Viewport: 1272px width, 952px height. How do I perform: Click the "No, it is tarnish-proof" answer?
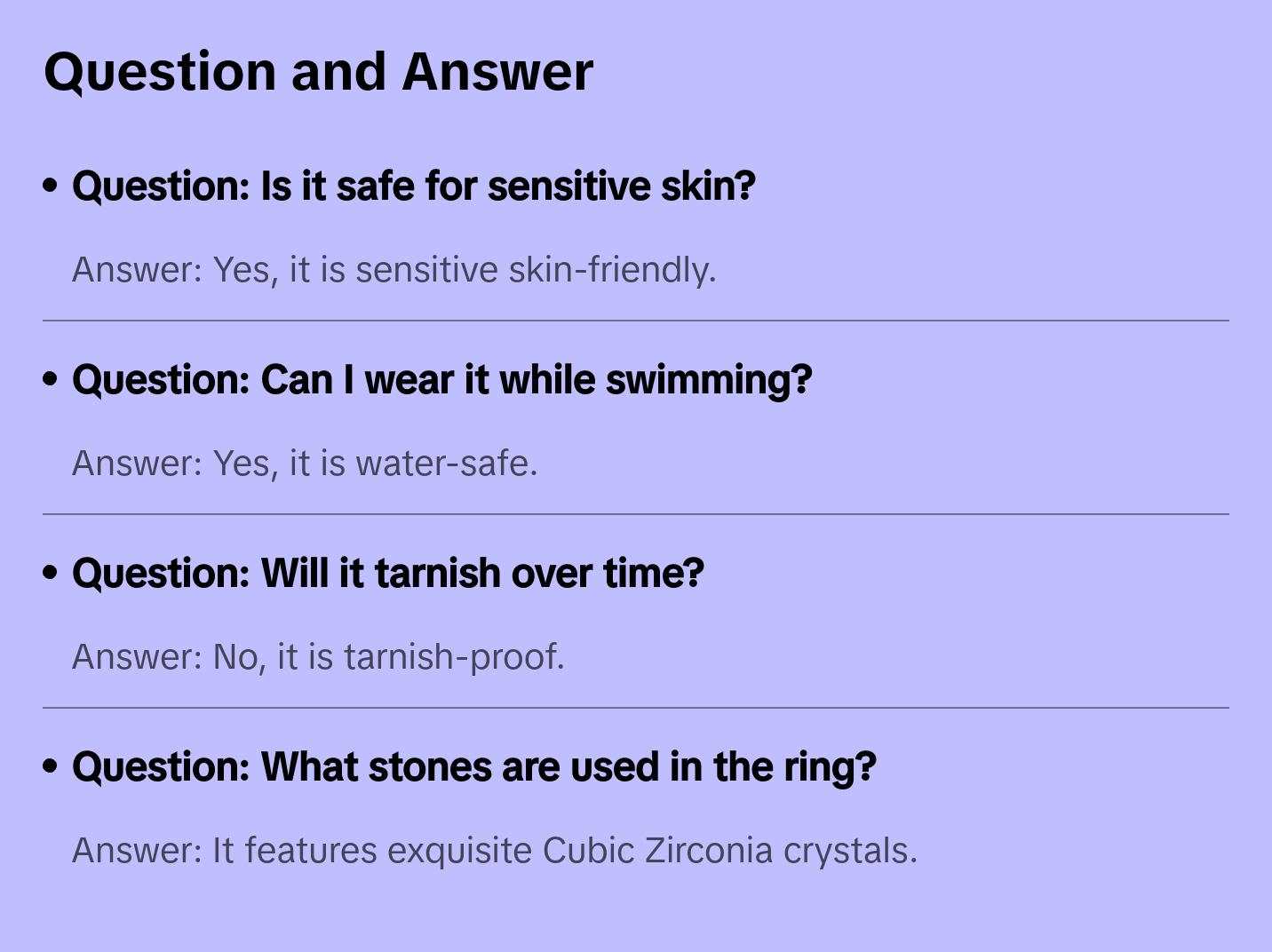(x=318, y=657)
